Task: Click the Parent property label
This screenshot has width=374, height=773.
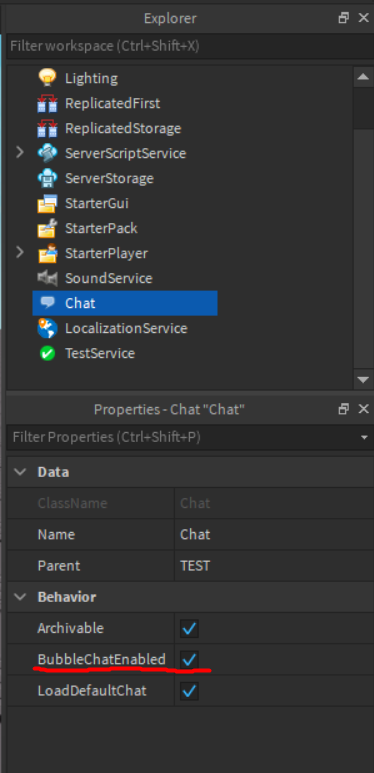Action: [59, 565]
